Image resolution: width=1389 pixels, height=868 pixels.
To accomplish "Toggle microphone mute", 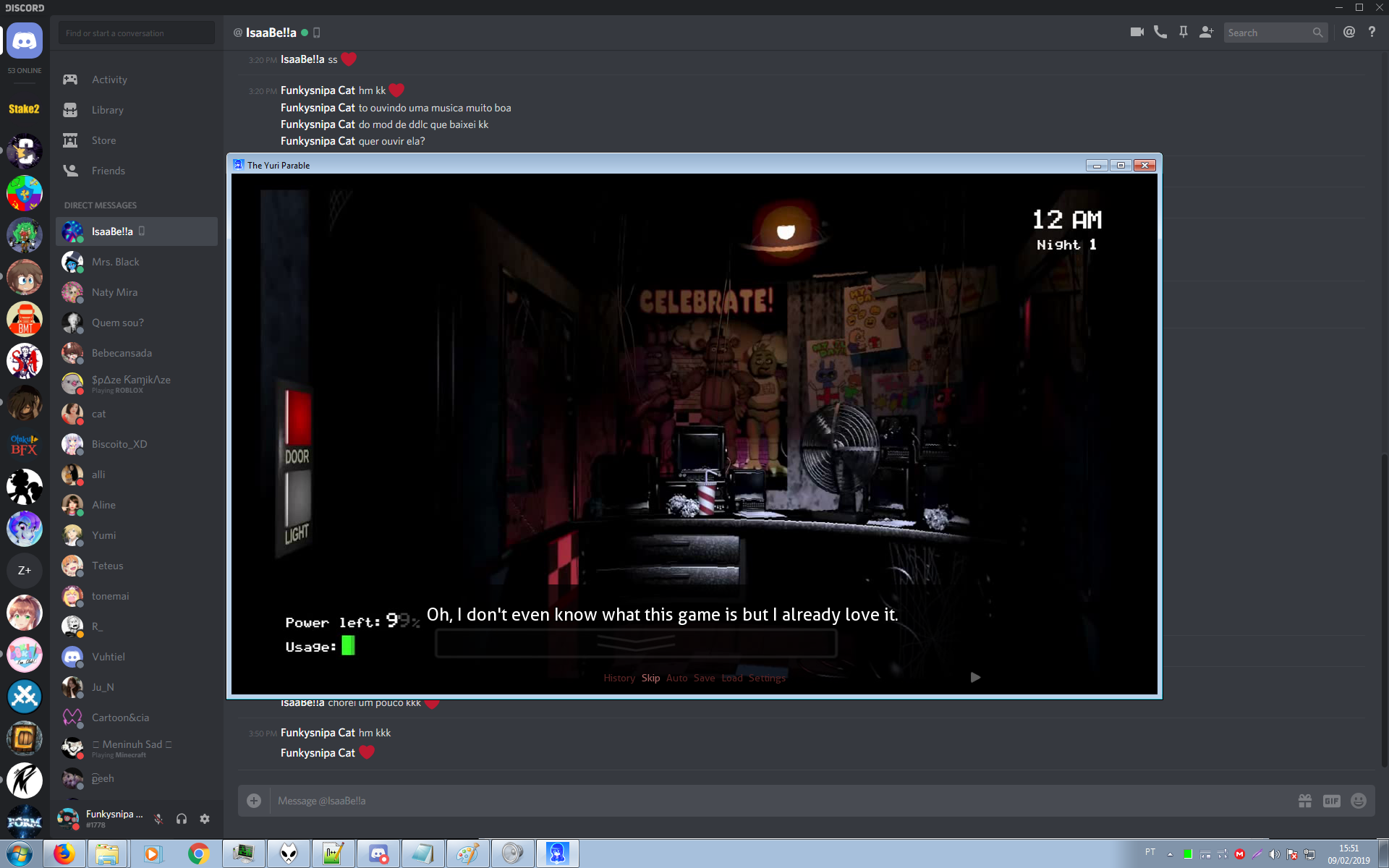I will pyautogui.click(x=158, y=819).
